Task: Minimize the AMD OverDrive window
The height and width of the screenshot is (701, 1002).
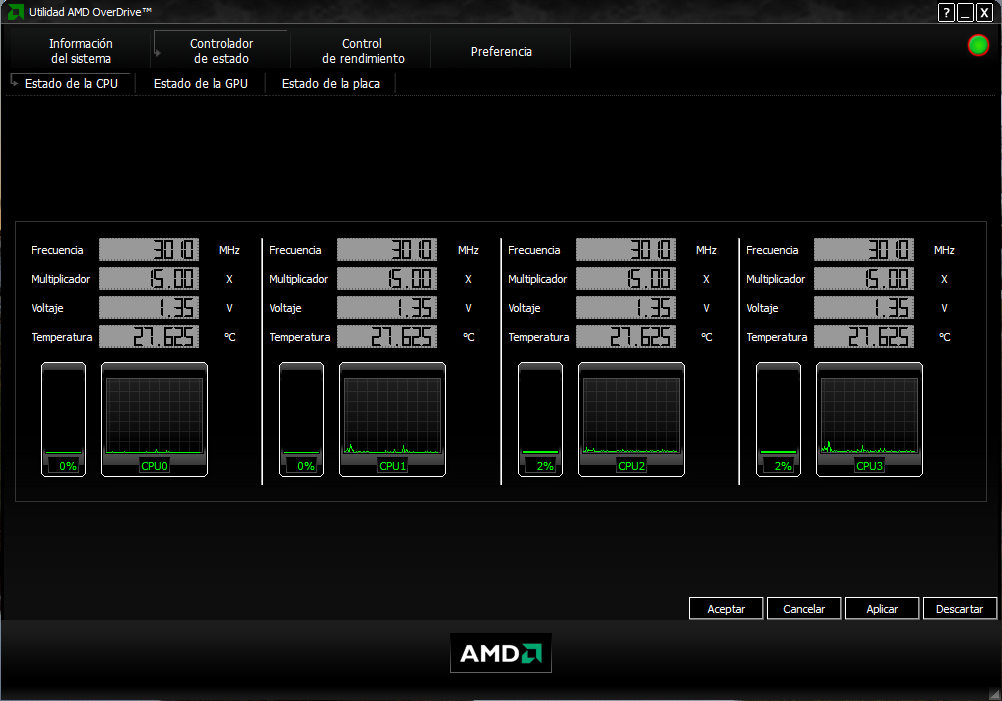Action: coord(965,12)
